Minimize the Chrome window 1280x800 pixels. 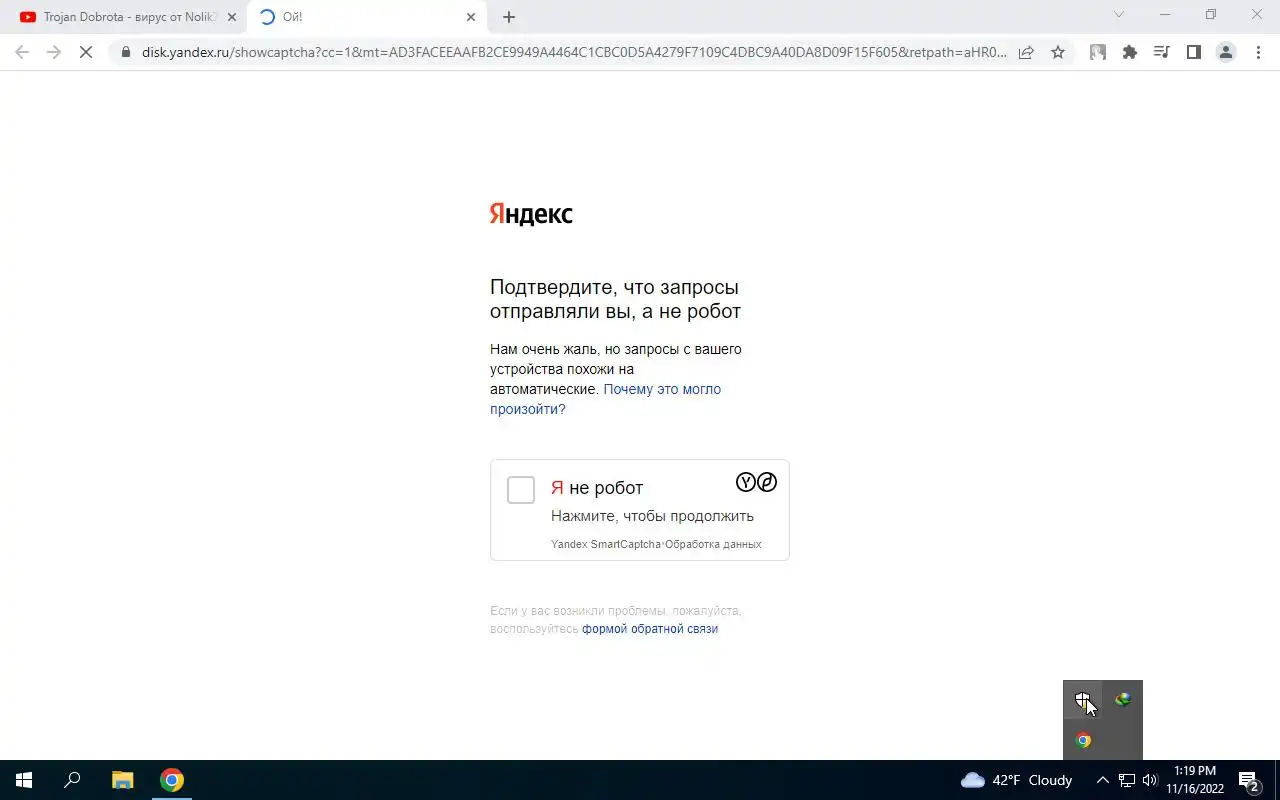(1165, 15)
